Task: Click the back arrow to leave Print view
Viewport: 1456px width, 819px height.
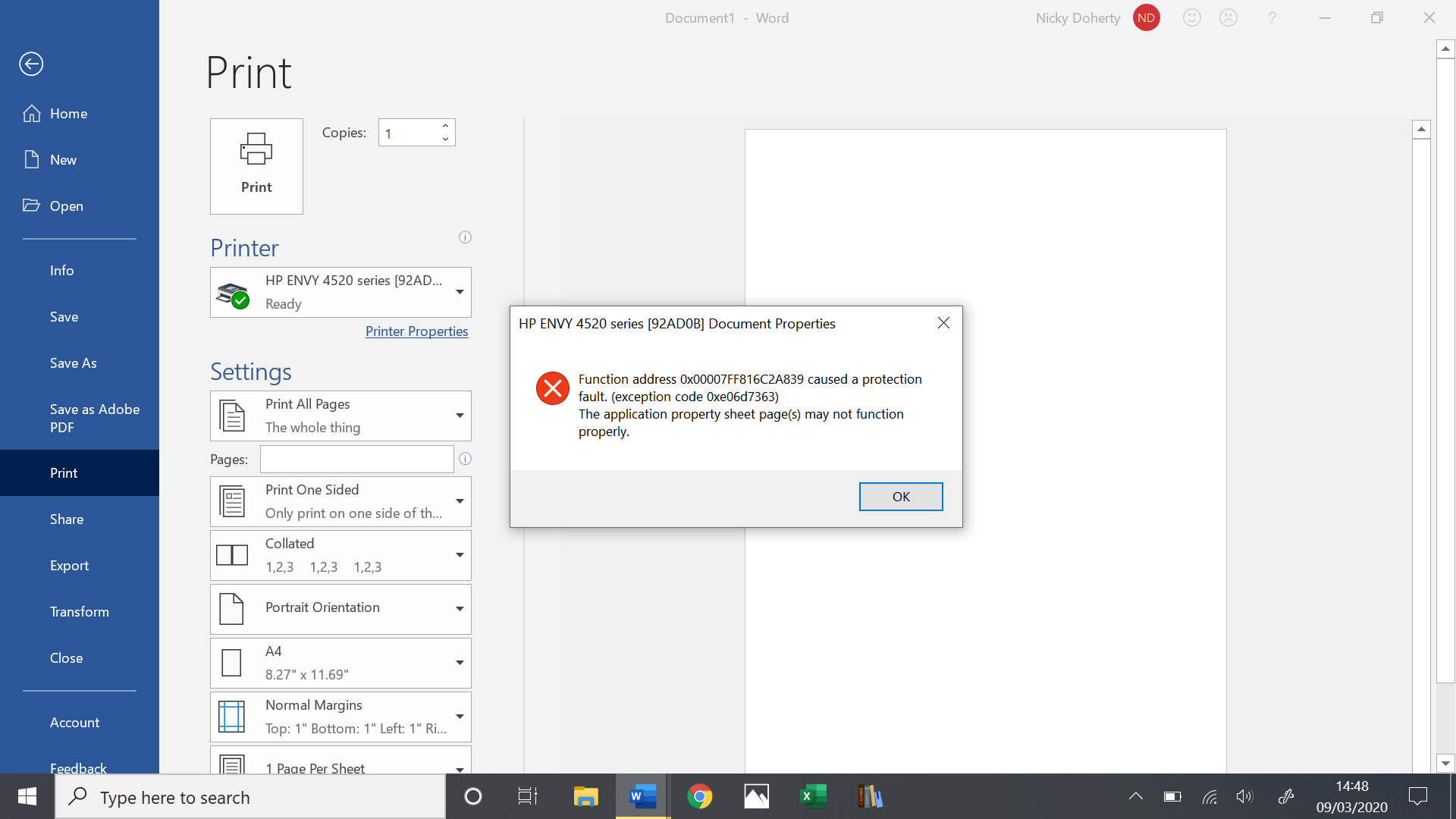Action: point(31,64)
